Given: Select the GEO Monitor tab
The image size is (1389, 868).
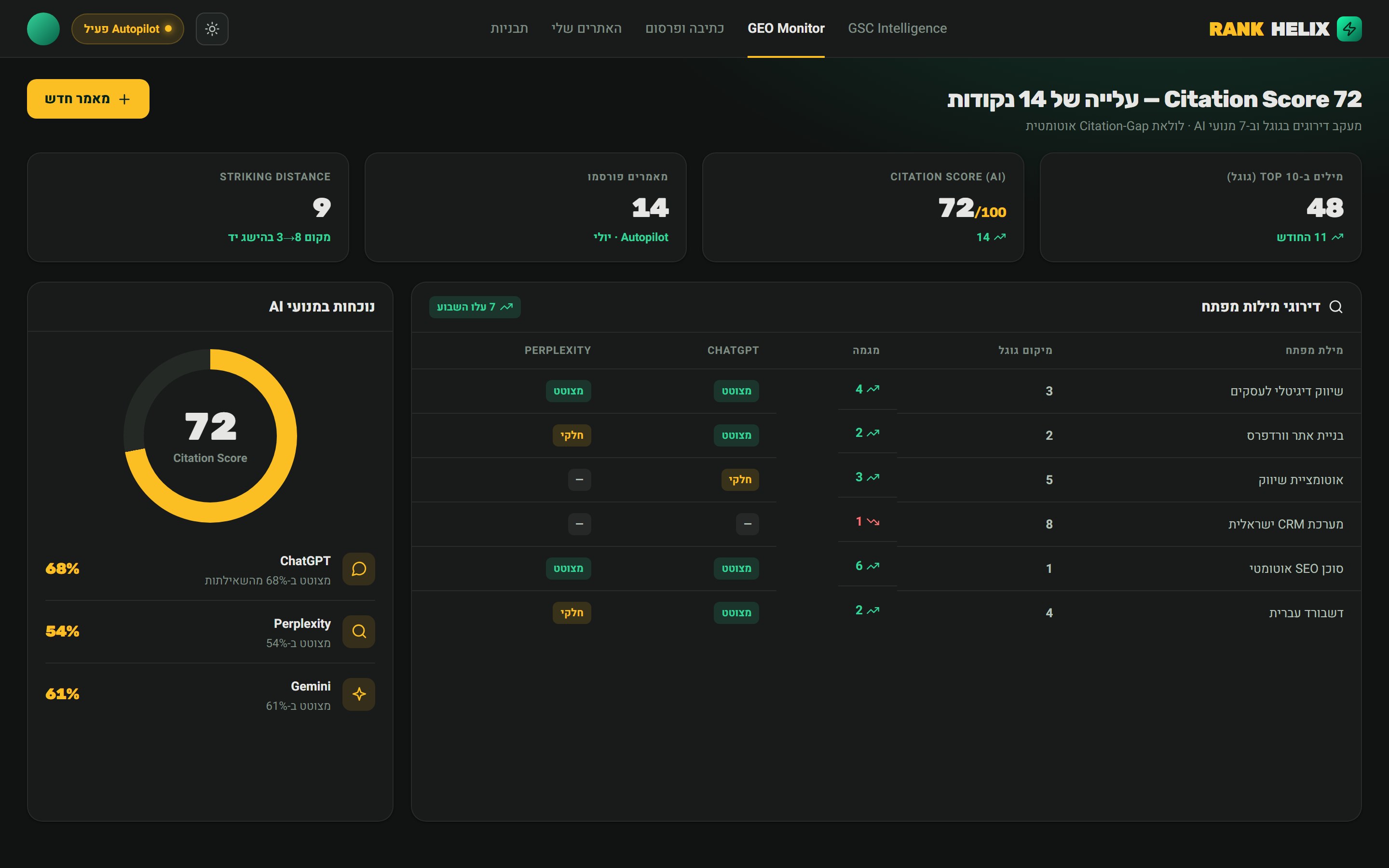Looking at the screenshot, I should pos(786,28).
